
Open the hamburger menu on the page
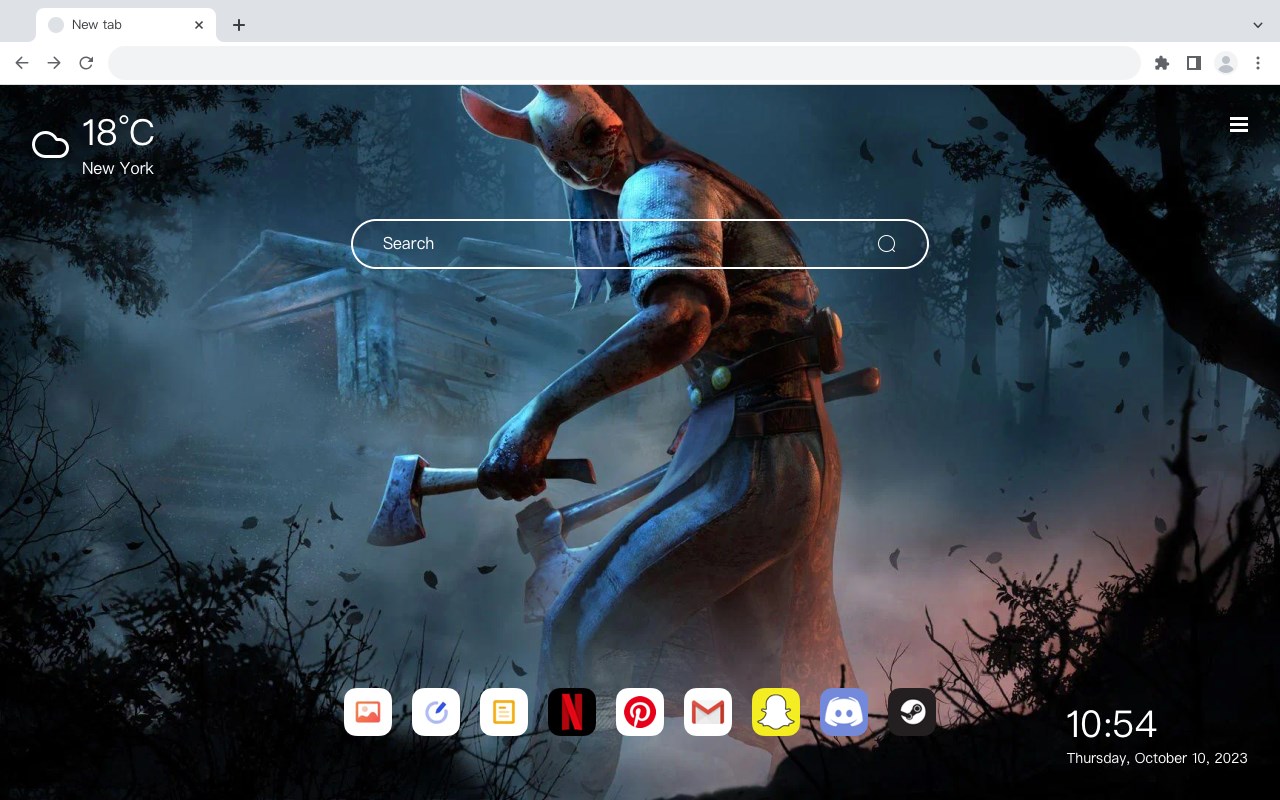(1239, 124)
